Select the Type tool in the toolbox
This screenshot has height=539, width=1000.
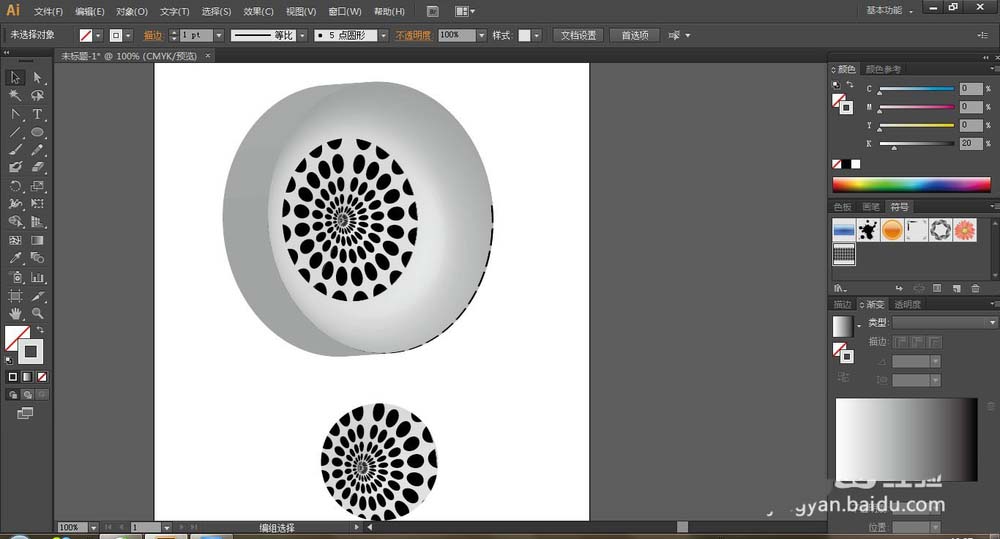tap(37, 114)
